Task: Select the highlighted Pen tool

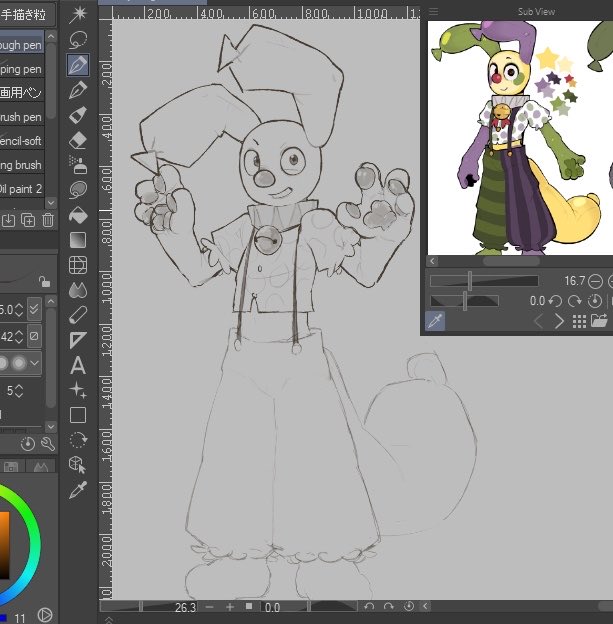Action: click(x=78, y=65)
